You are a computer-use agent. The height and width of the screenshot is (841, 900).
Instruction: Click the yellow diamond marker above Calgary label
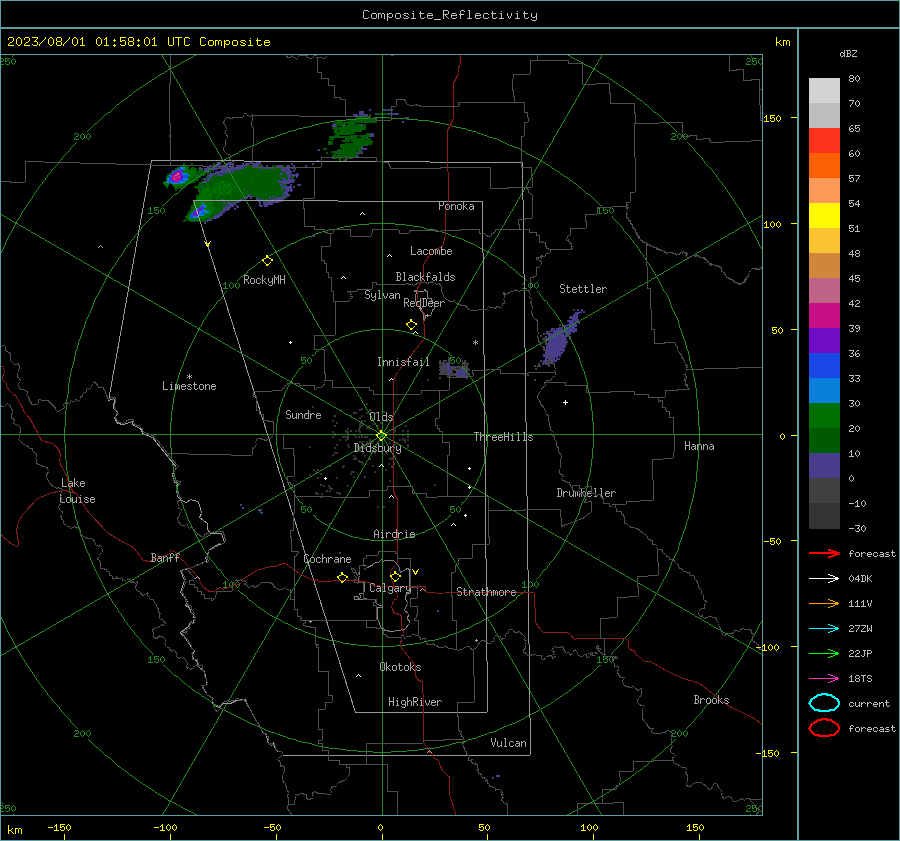[x=395, y=576]
